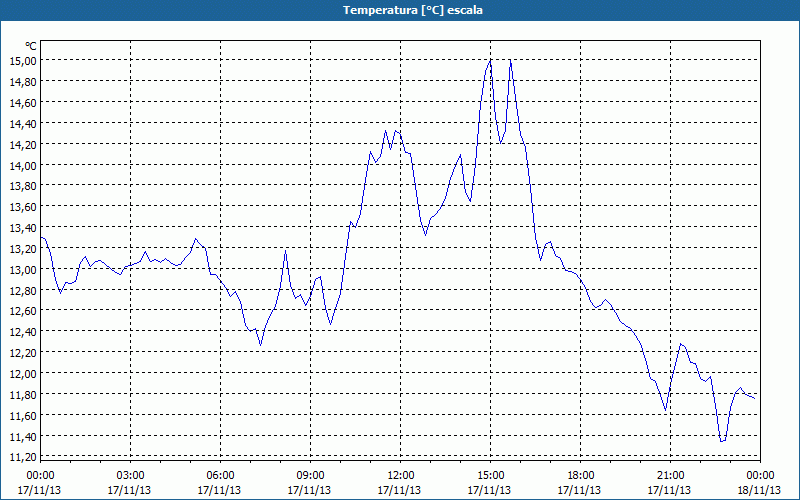800x500 pixels.
Task: Click the 13,20 y-axis value
Action: 23,248
